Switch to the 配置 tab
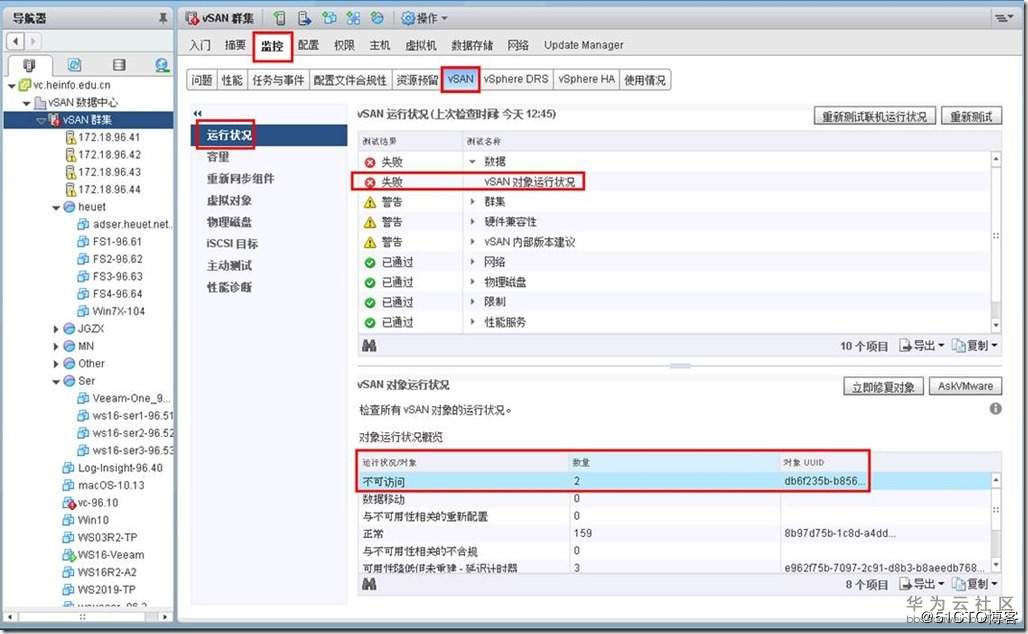 coord(308,45)
